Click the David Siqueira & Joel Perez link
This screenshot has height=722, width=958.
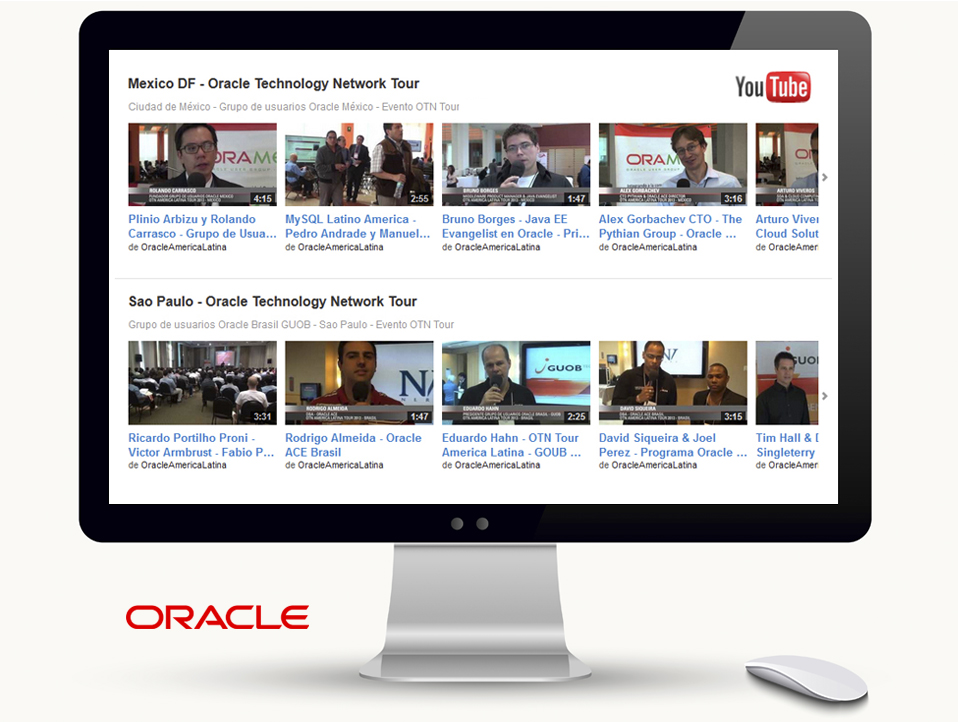[x=673, y=445]
